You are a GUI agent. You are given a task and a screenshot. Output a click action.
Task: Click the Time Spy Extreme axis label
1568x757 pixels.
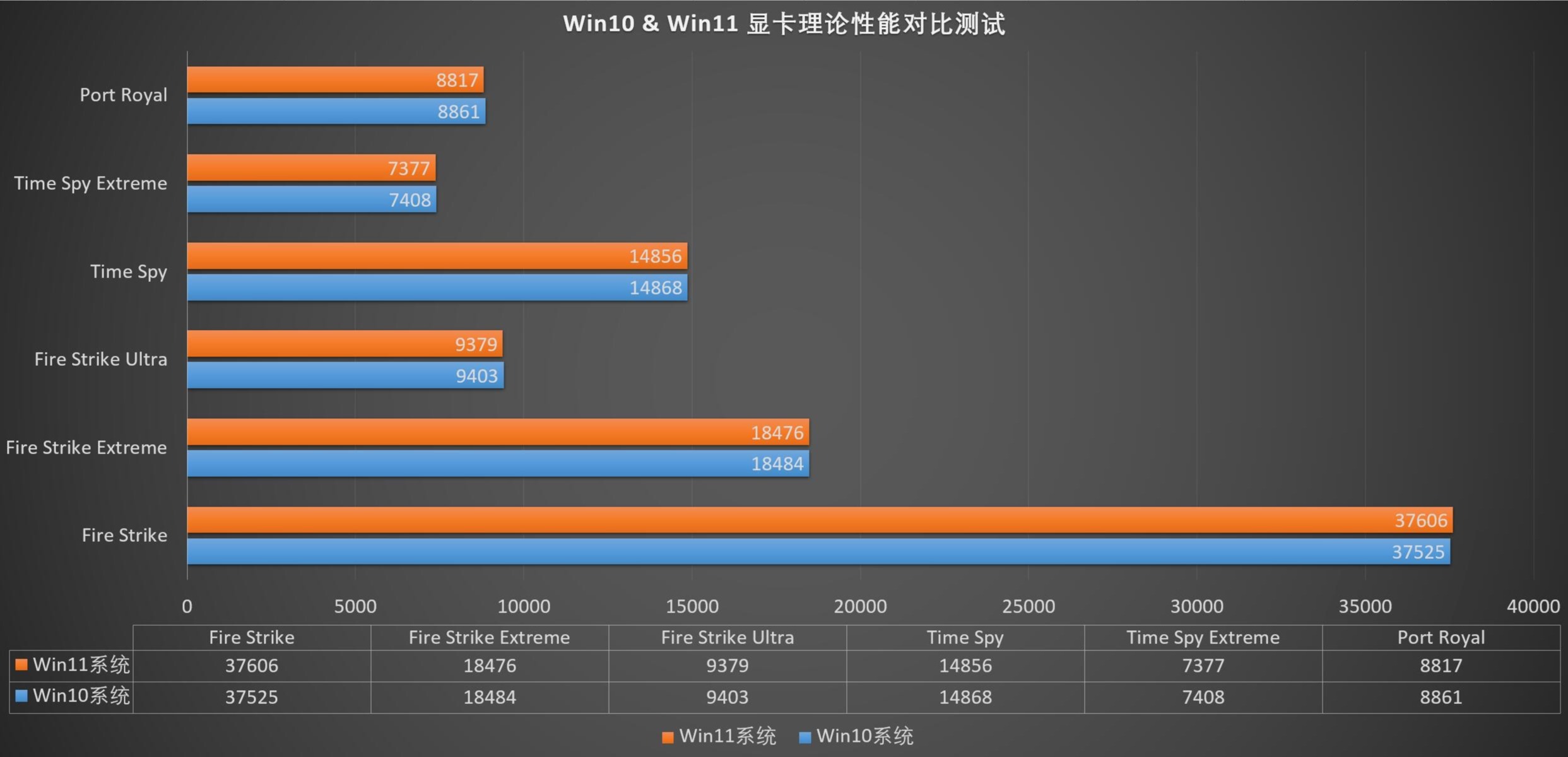[91, 184]
